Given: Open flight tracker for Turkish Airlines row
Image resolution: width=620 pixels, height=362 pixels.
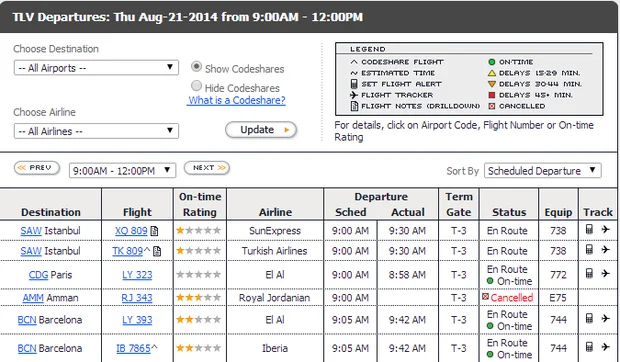Looking at the screenshot, I should [605, 249].
